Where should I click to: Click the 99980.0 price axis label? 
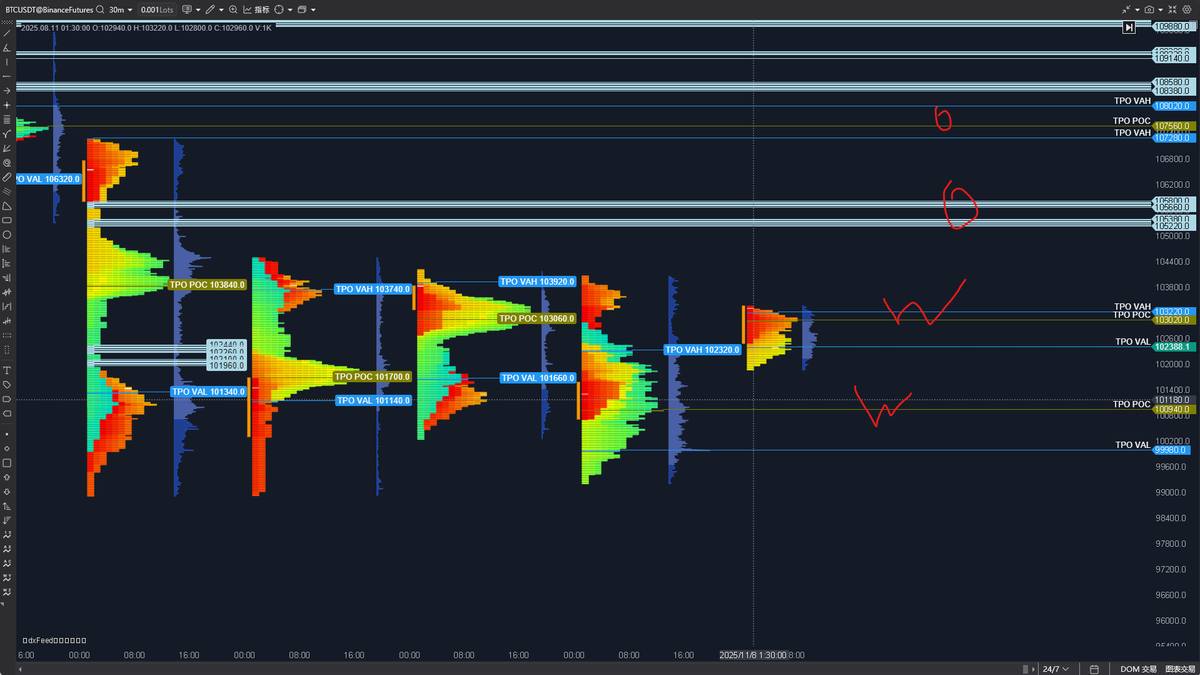click(x=1172, y=450)
